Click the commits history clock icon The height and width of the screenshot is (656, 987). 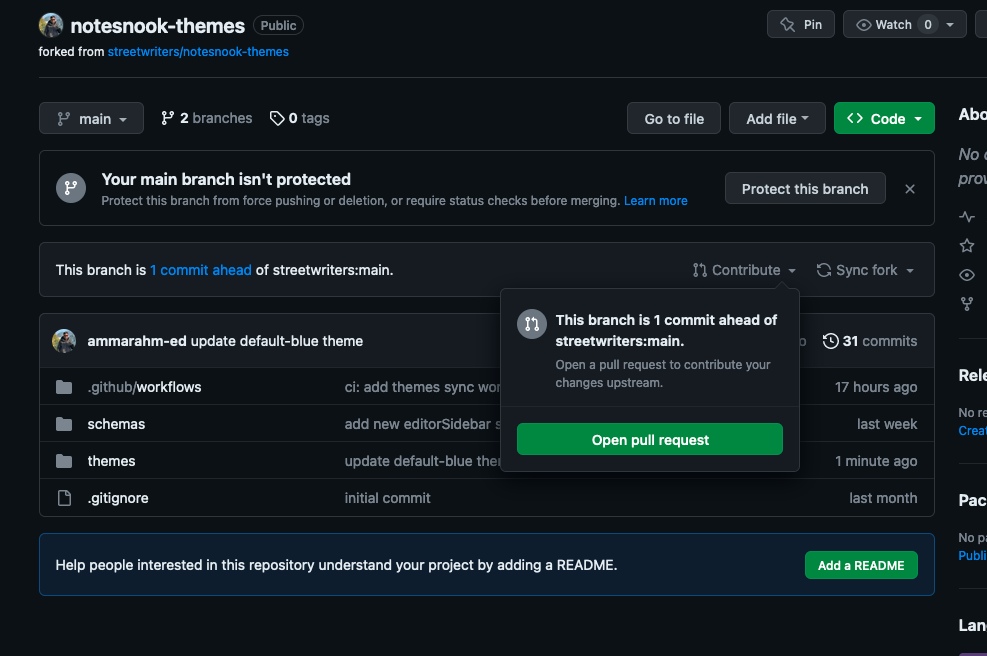coord(830,341)
